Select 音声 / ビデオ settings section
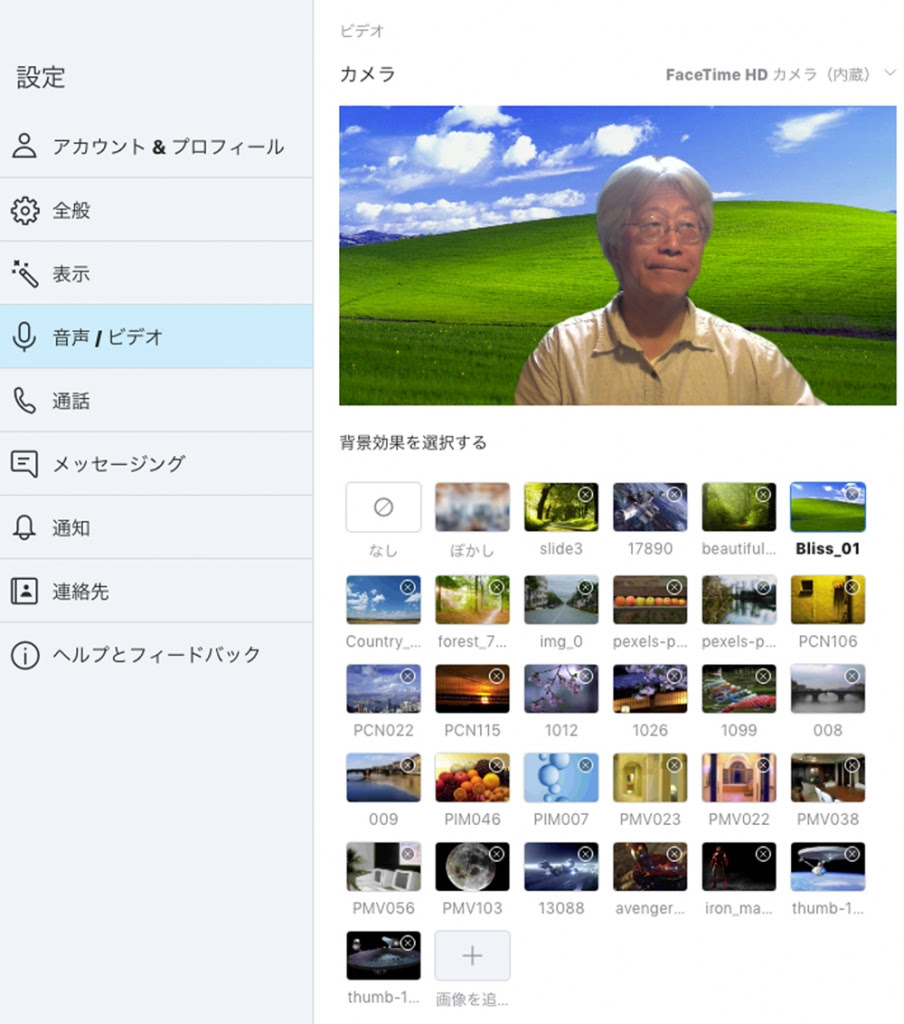 [x=156, y=337]
